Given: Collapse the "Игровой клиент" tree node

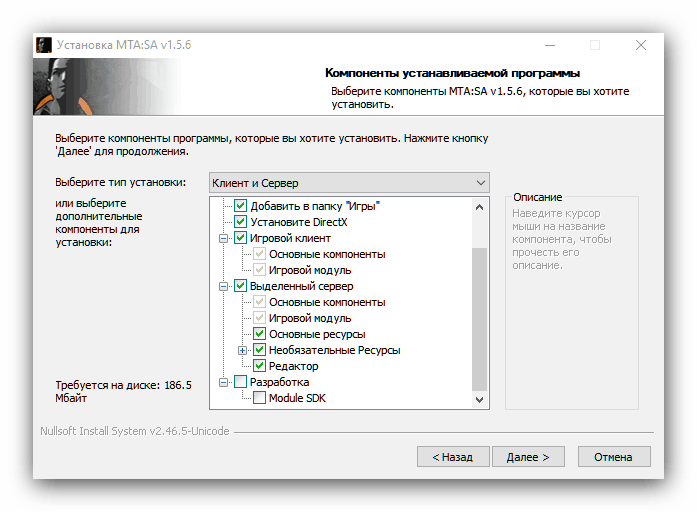Looking at the screenshot, I should pyautogui.click(x=224, y=238).
